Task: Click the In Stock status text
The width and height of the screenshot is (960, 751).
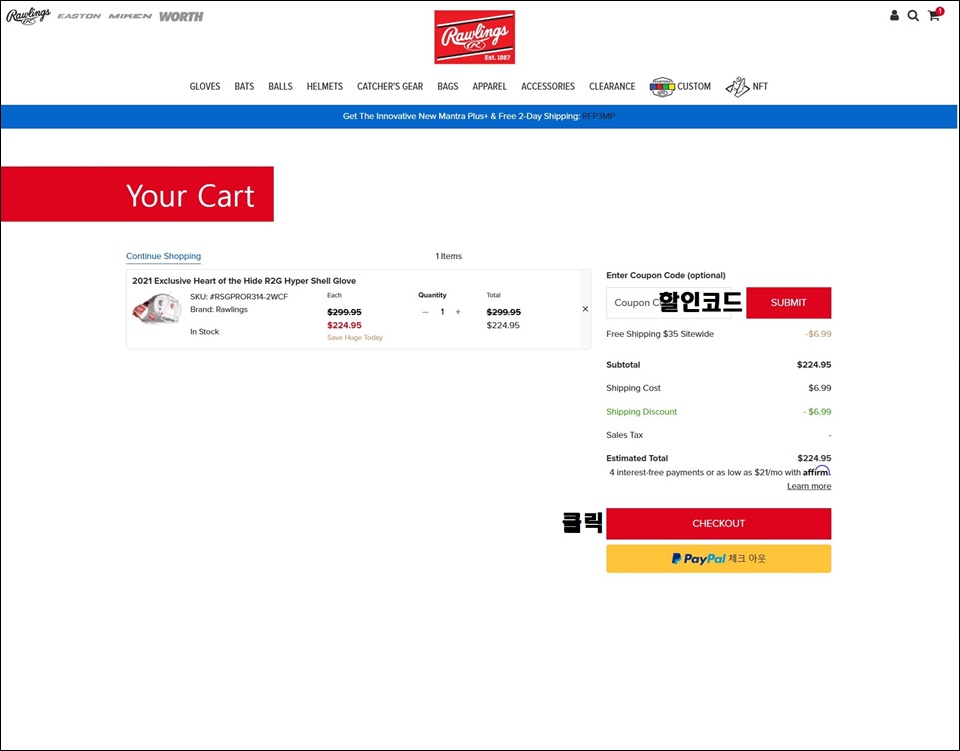Action: (x=204, y=332)
